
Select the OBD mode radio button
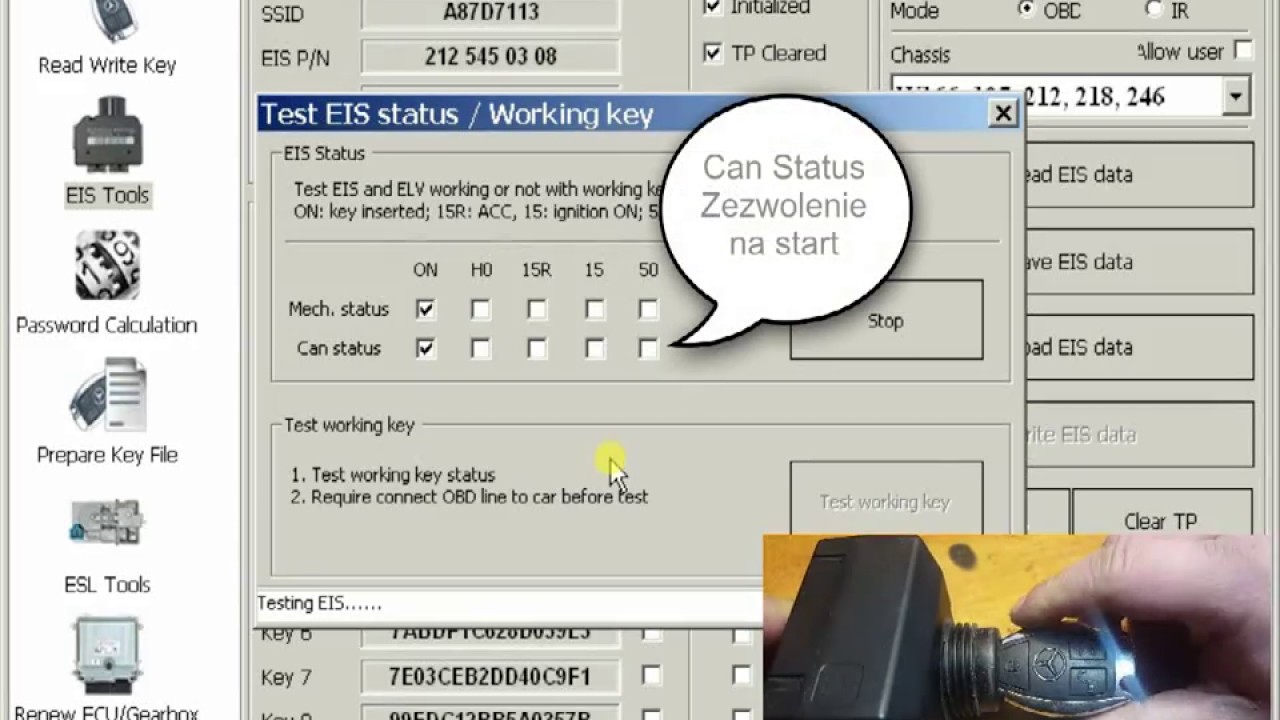(x=1027, y=9)
